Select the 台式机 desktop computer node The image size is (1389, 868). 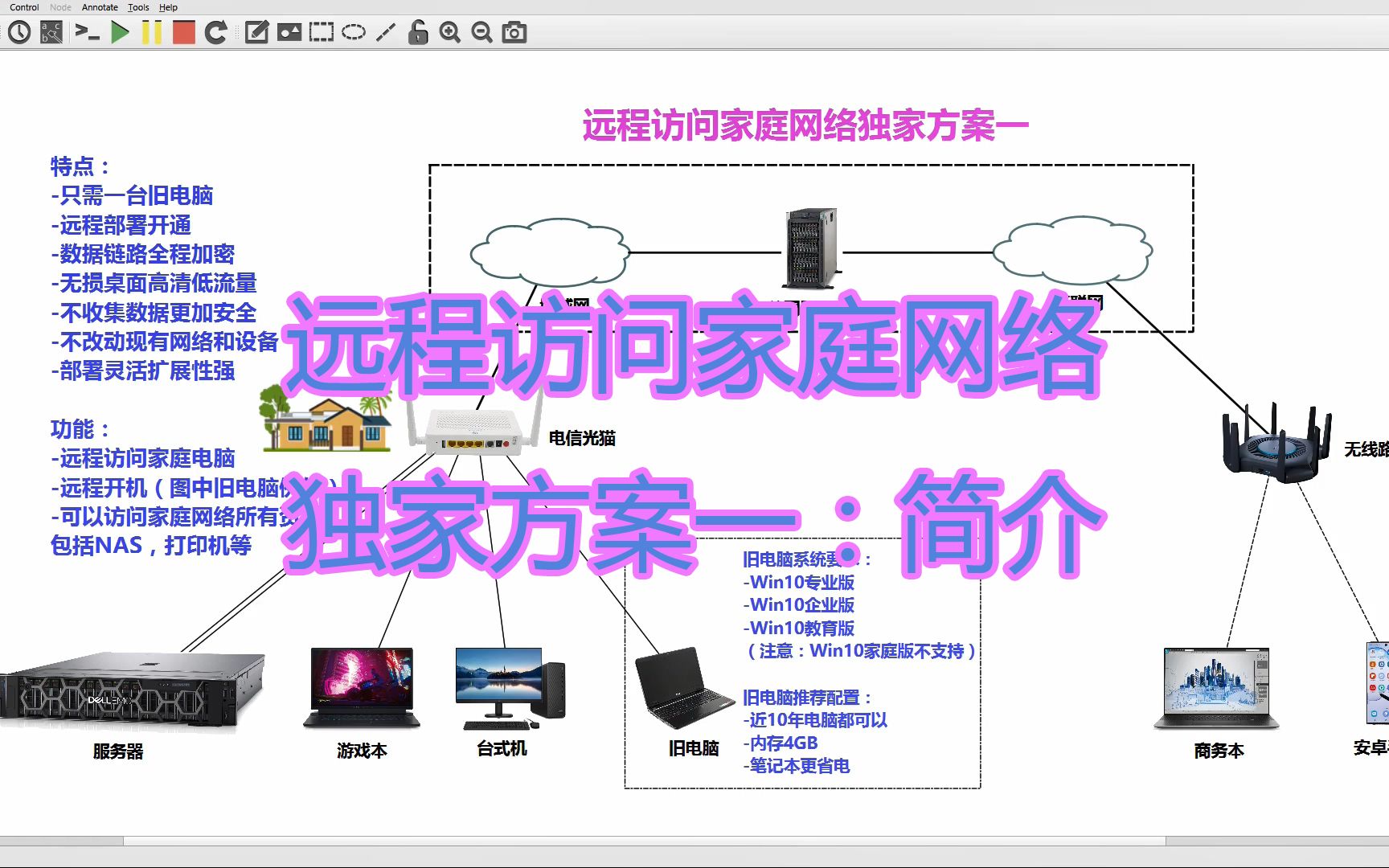(510, 688)
